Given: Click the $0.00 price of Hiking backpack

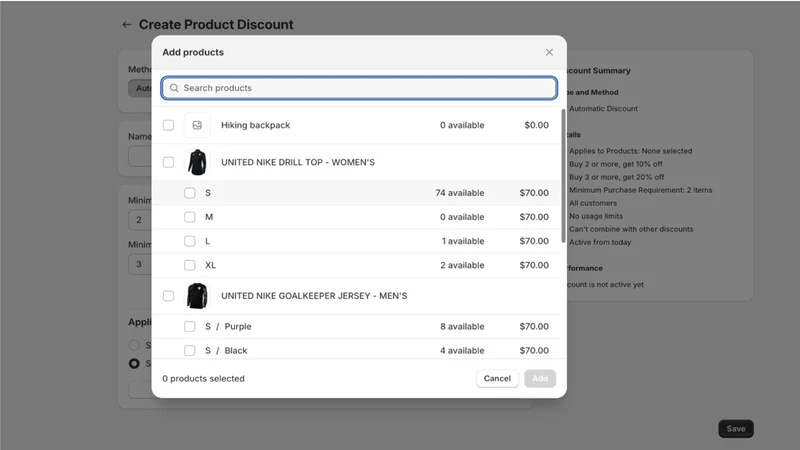Looking at the screenshot, I should pos(537,125).
